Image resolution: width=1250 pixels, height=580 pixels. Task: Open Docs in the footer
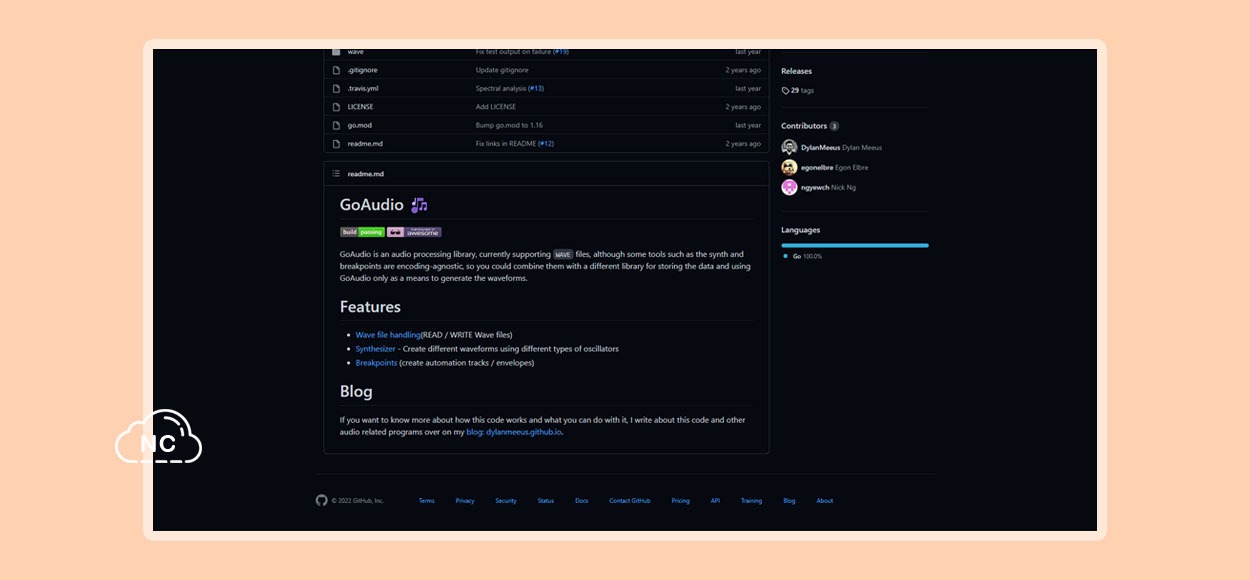(x=582, y=501)
